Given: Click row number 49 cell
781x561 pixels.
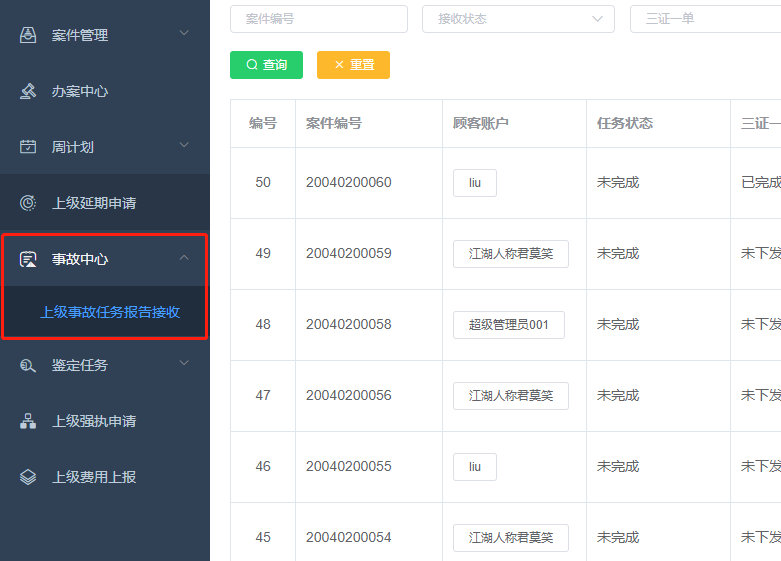Looking at the screenshot, I should pos(263,254).
